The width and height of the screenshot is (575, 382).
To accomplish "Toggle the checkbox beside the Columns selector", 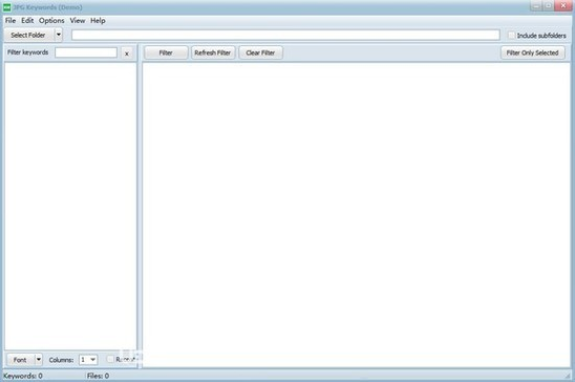I will [110, 359].
